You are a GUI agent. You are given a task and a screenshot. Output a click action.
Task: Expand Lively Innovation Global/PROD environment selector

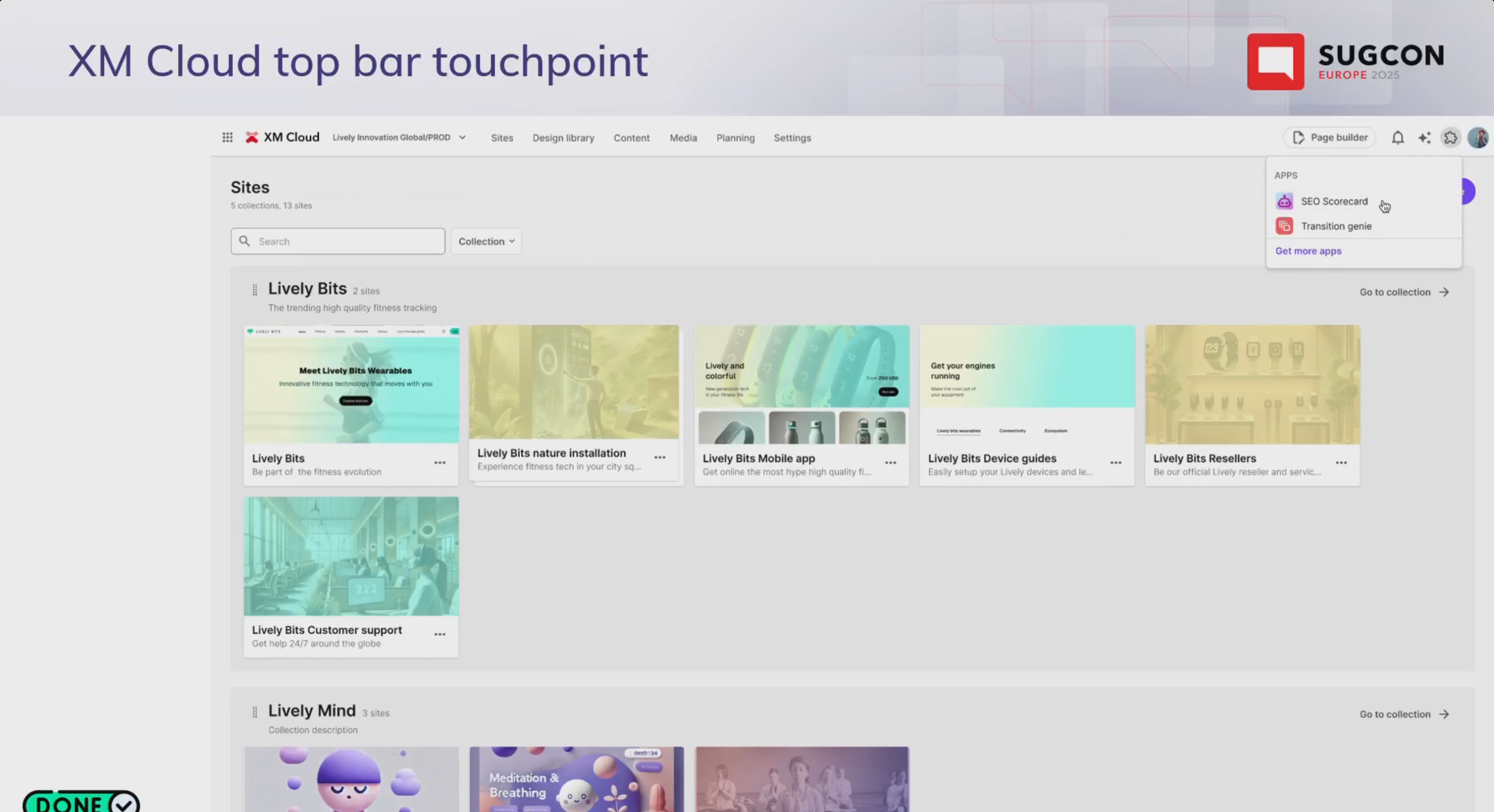pos(399,137)
